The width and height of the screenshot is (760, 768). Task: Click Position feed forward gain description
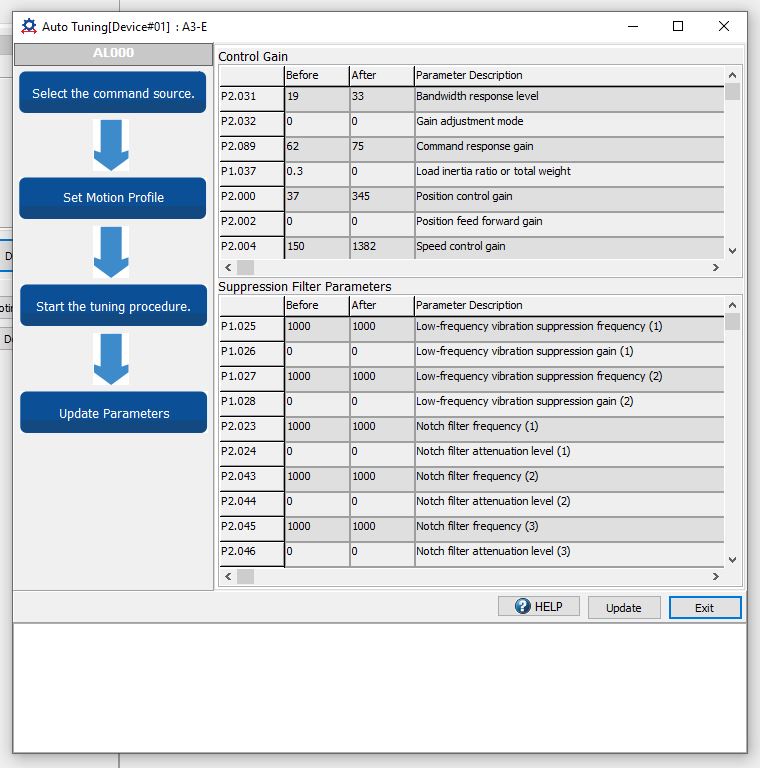[x=569, y=223]
